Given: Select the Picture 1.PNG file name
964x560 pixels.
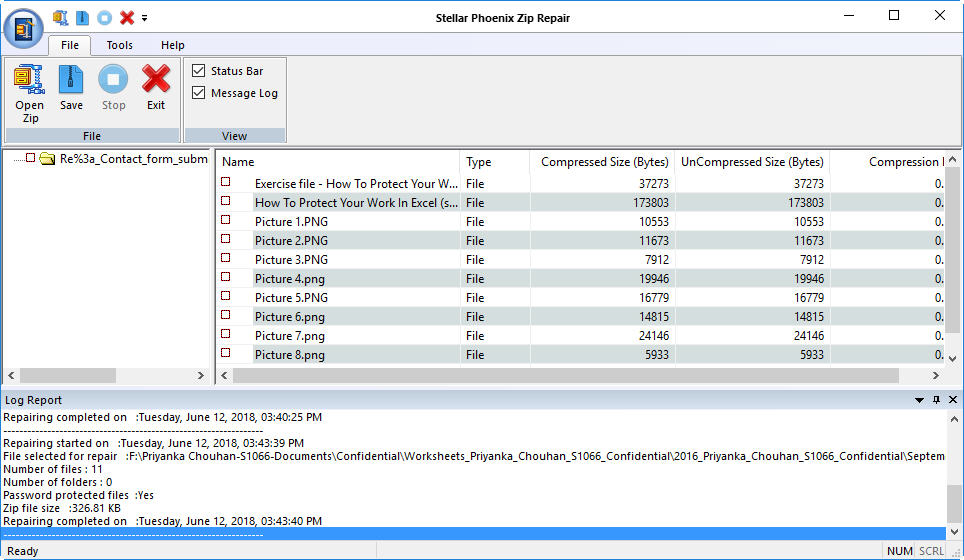Looking at the screenshot, I should (x=291, y=221).
